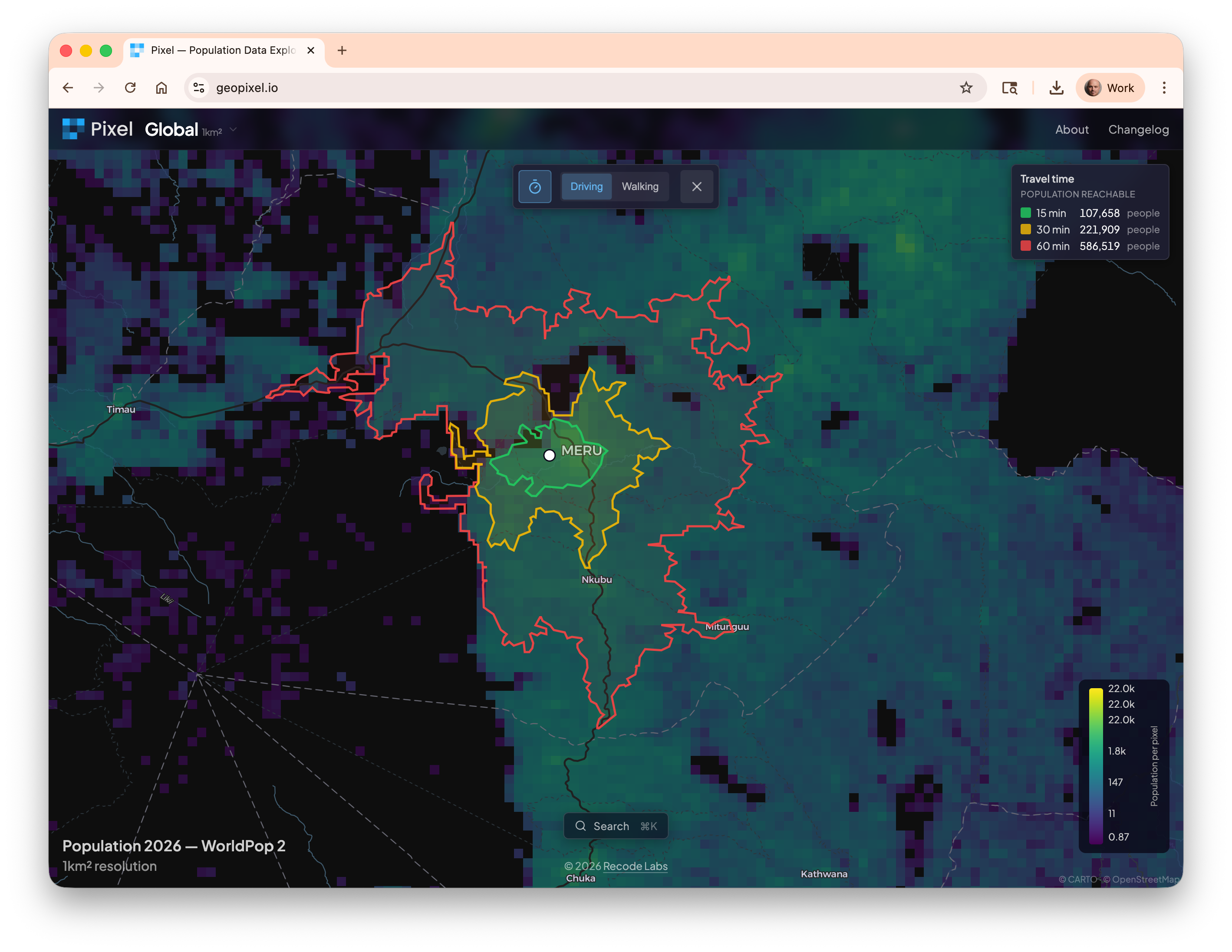Image resolution: width=1232 pixels, height=952 pixels.
Task: Open site information icon in address bar
Action: coord(198,87)
